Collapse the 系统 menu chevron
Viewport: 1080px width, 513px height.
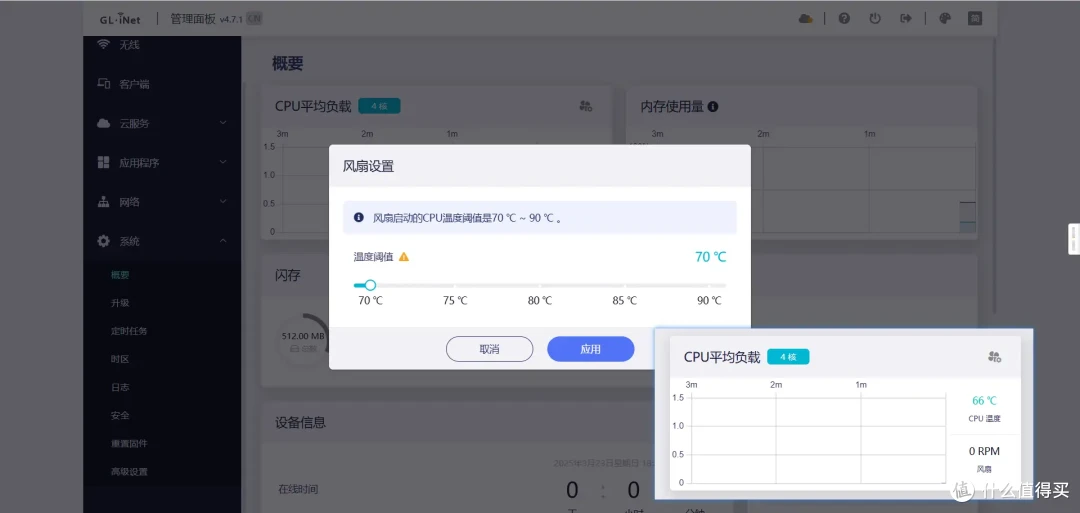(222, 241)
